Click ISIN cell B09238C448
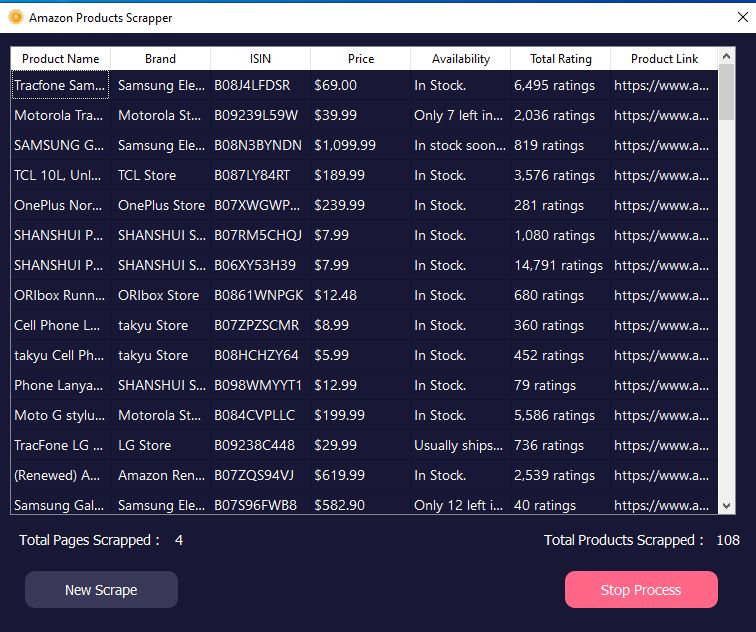756x632 pixels. tap(260, 445)
